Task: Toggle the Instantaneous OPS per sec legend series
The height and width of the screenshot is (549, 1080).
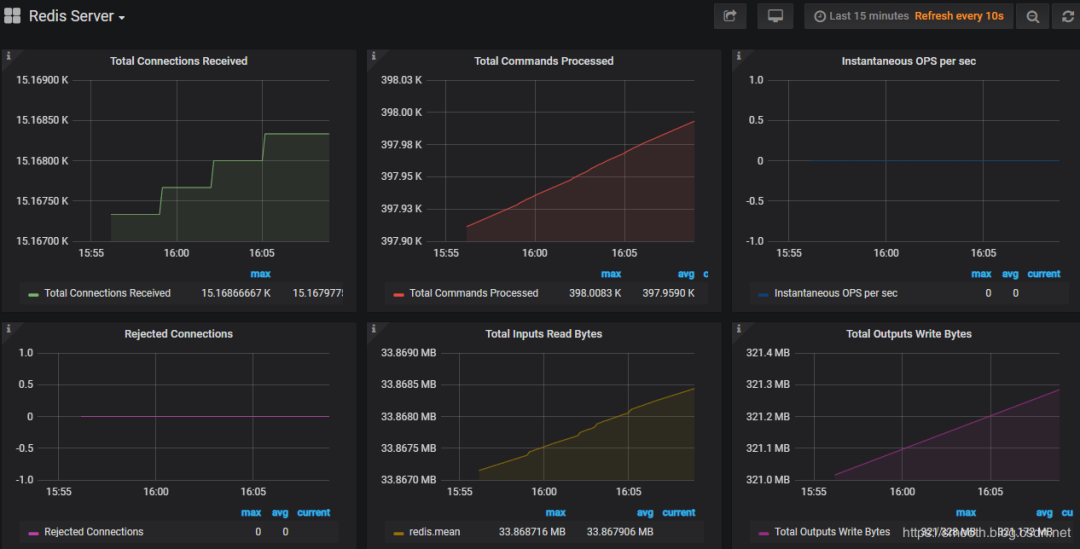Action: (x=835, y=293)
